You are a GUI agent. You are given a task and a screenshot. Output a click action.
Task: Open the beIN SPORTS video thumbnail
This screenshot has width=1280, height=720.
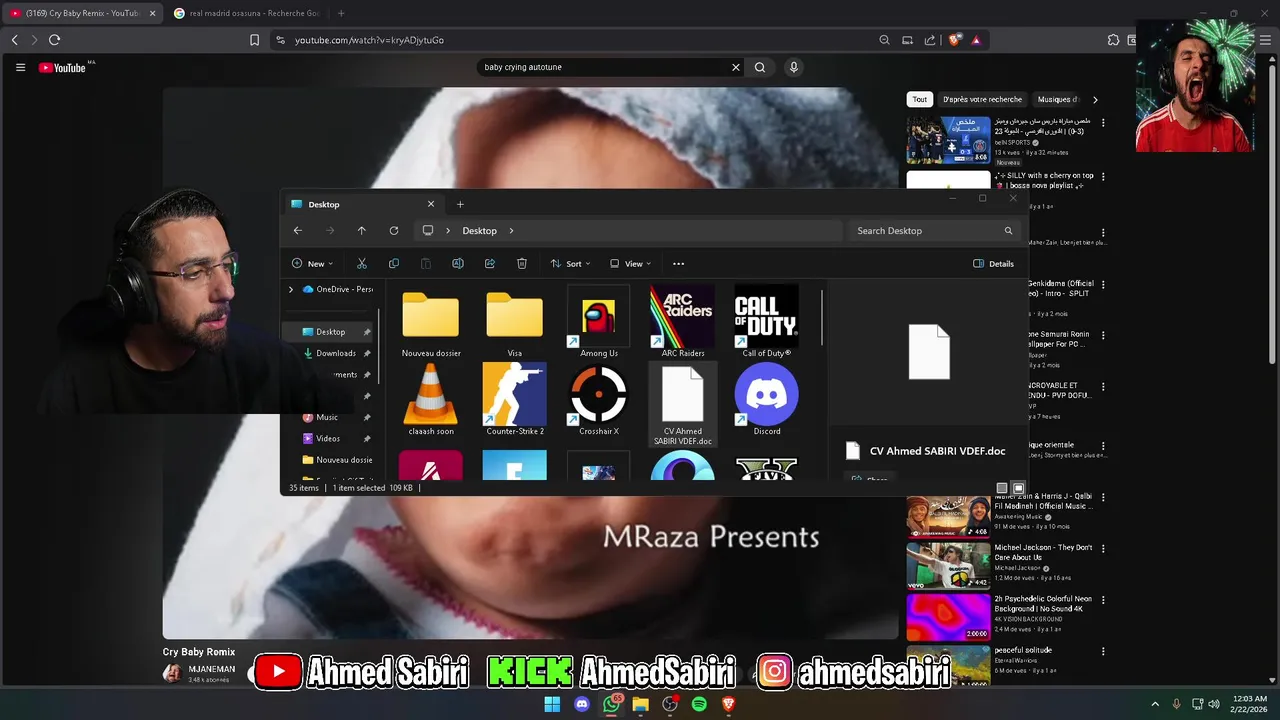(948, 140)
